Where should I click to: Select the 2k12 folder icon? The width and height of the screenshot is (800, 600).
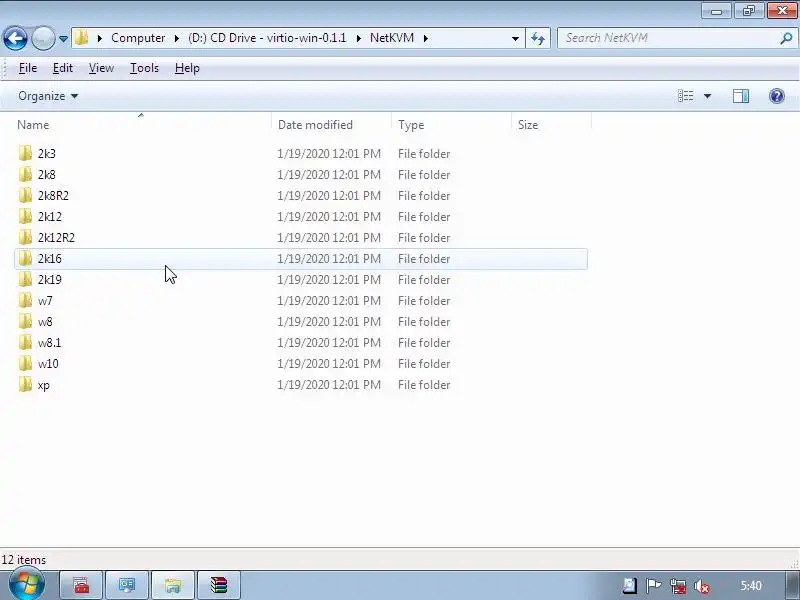(x=25, y=216)
